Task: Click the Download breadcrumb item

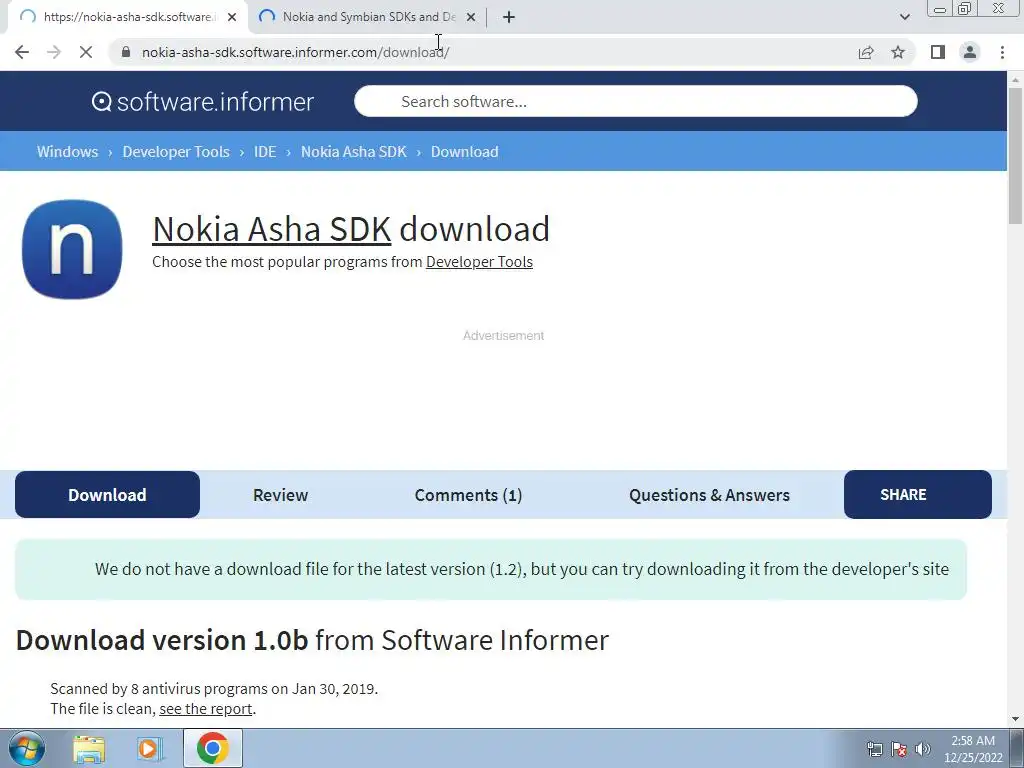Action: 464,152
